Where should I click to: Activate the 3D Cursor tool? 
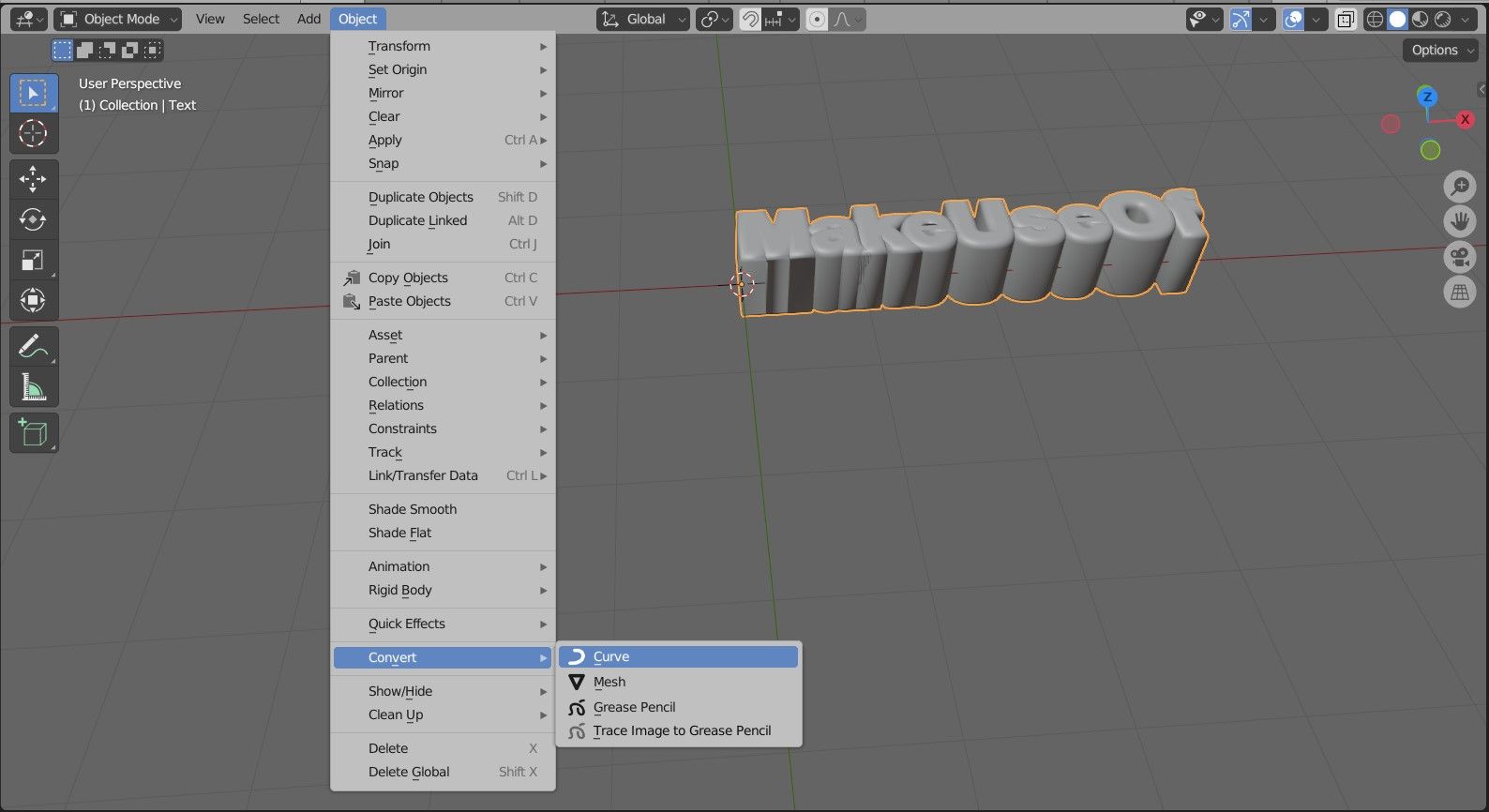click(33, 133)
